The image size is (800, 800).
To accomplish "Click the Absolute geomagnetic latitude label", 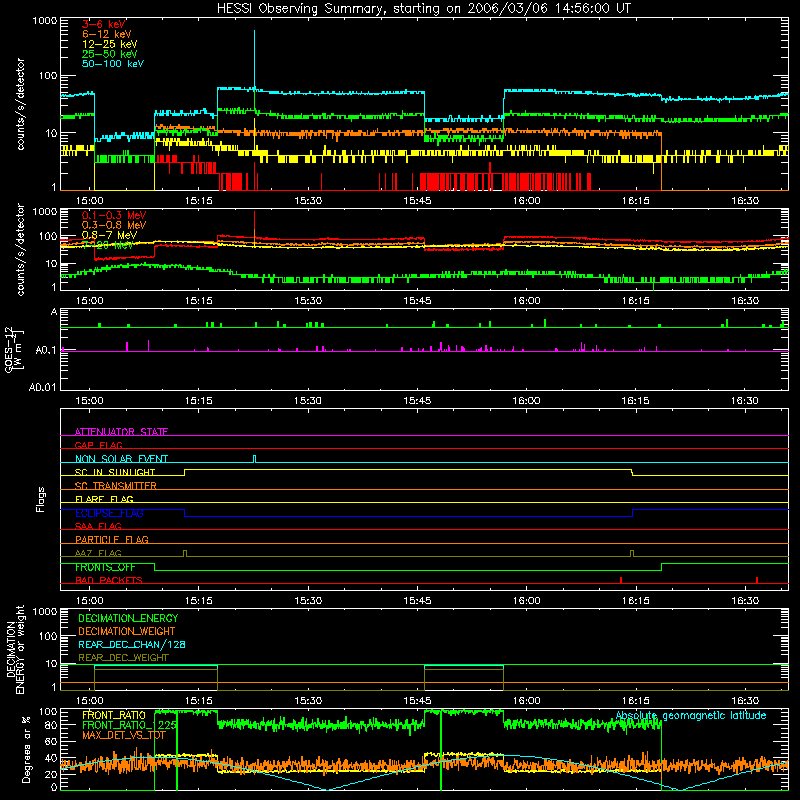I will tap(691, 715).
